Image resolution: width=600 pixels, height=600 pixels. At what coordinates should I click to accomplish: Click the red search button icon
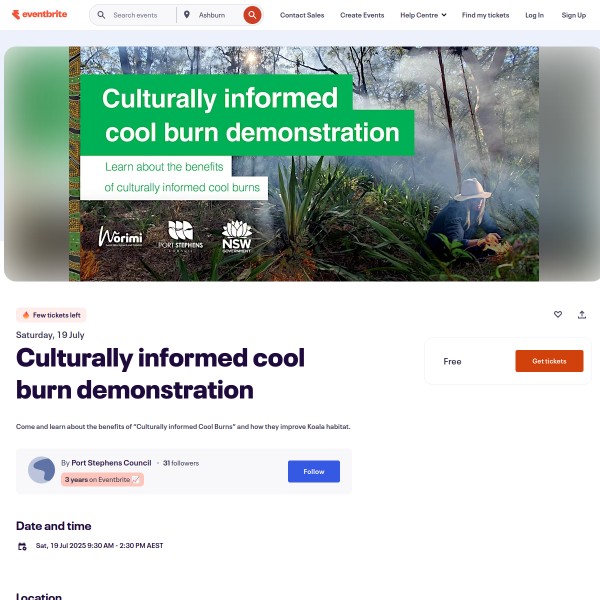click(x=252, y=15)
